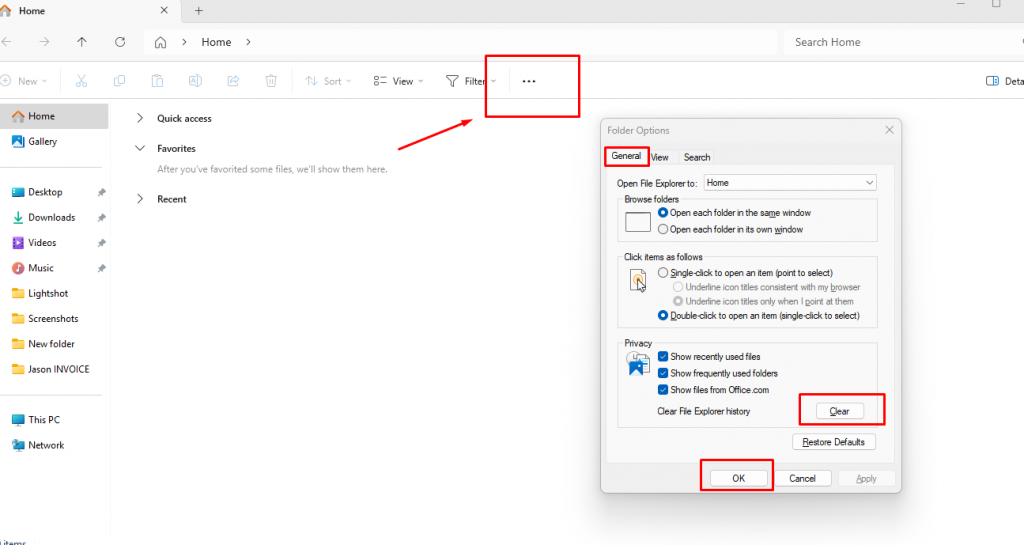Image resolution: width=1024 pixels, height=545 pixels.
Task: Collapse the Favorites section
Action: (140, 148)
